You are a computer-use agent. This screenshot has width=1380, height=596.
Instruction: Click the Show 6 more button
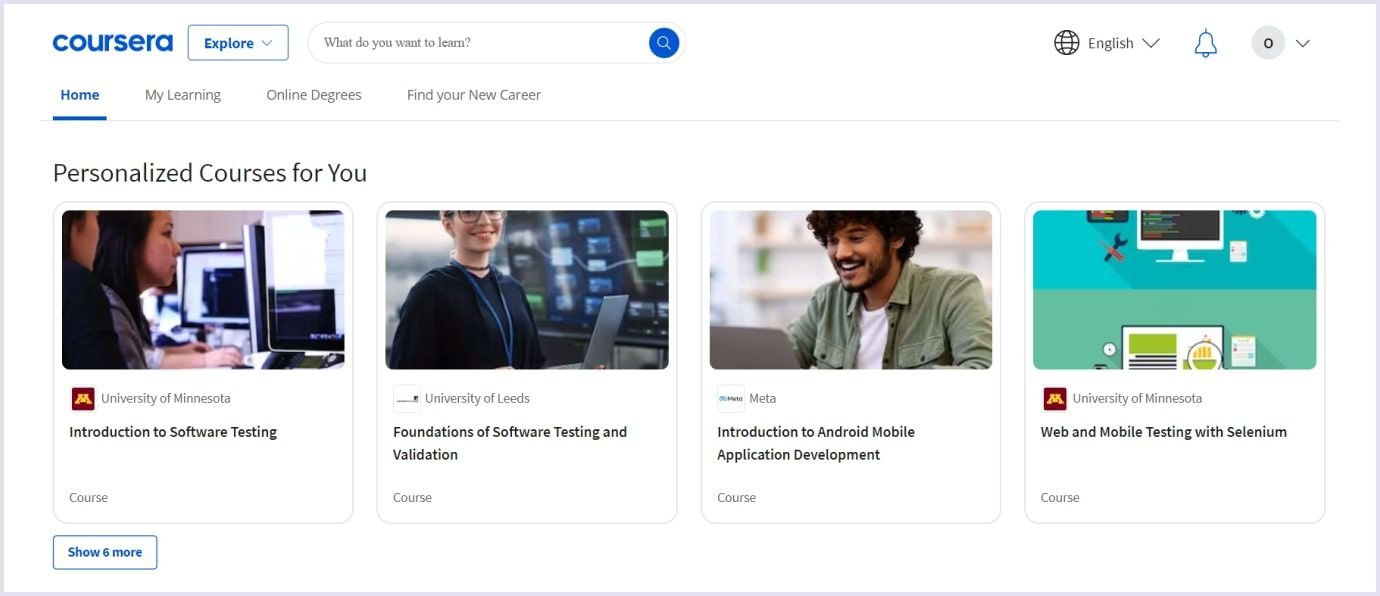[105, 552]
